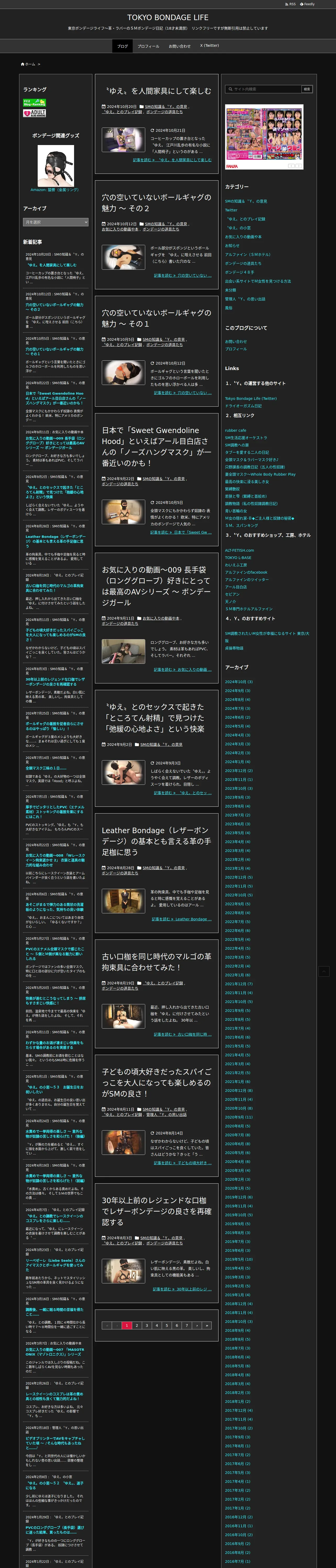Viewport: 336px width, 1568px height.
Task: Open the 2020年9月 (11) archive entry
Action: click(238, 1117)
